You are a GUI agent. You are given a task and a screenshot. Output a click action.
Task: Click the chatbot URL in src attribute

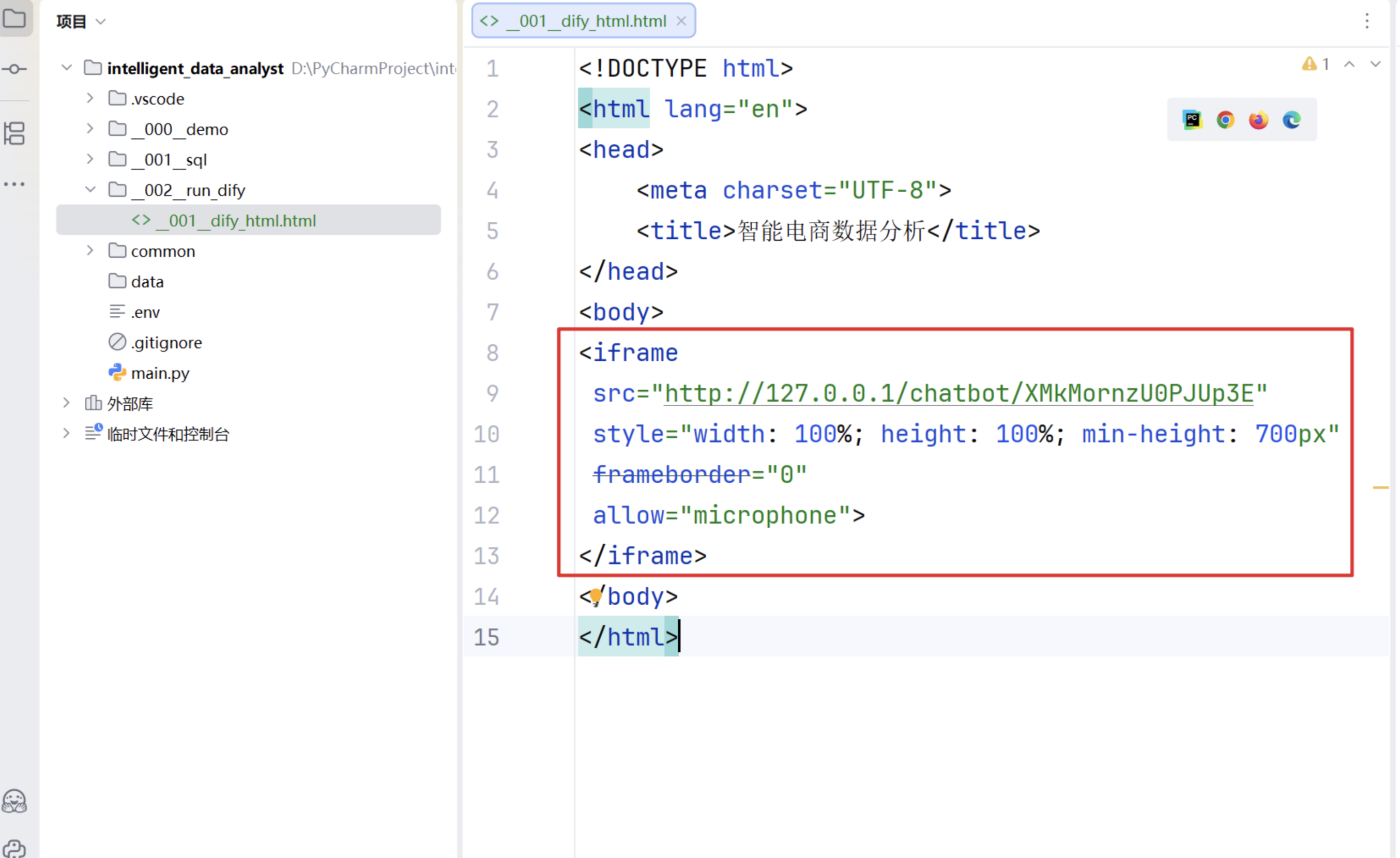(x=958, y=393)
